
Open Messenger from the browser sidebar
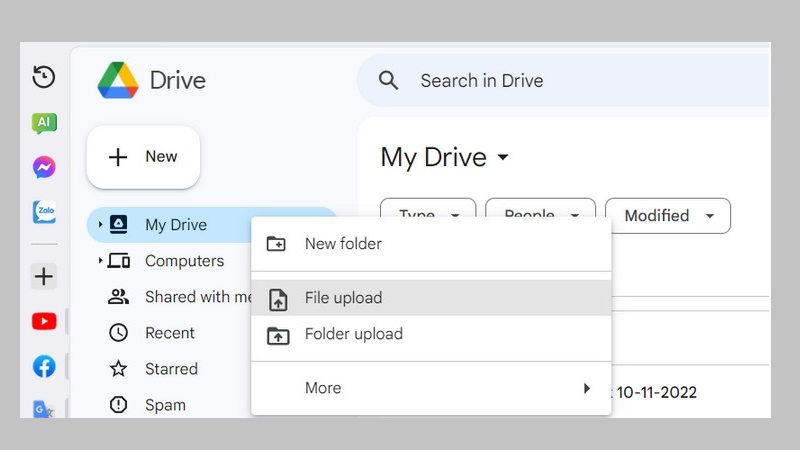[44, 167]
